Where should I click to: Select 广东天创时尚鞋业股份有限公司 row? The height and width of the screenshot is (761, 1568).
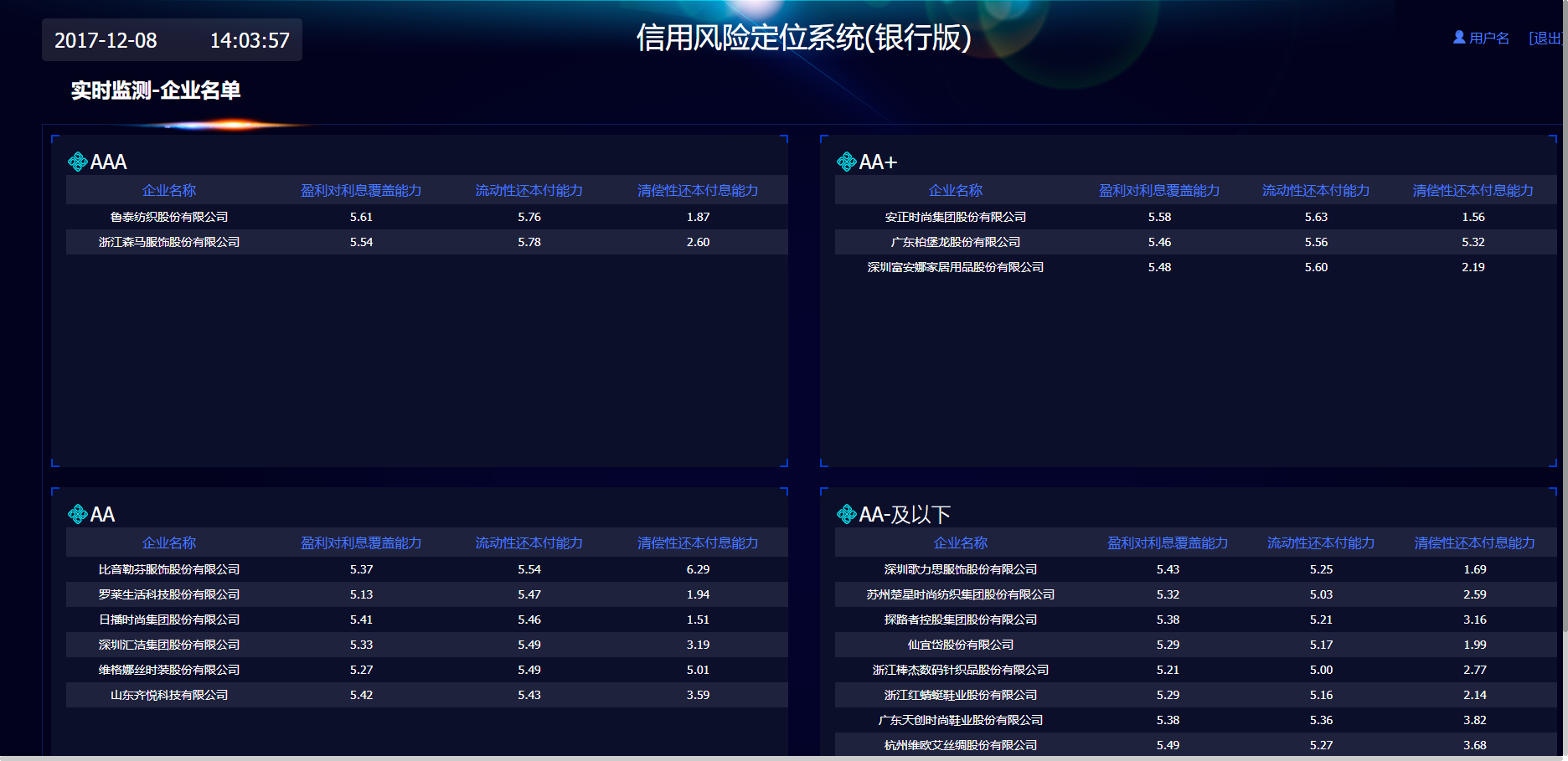1196,720
